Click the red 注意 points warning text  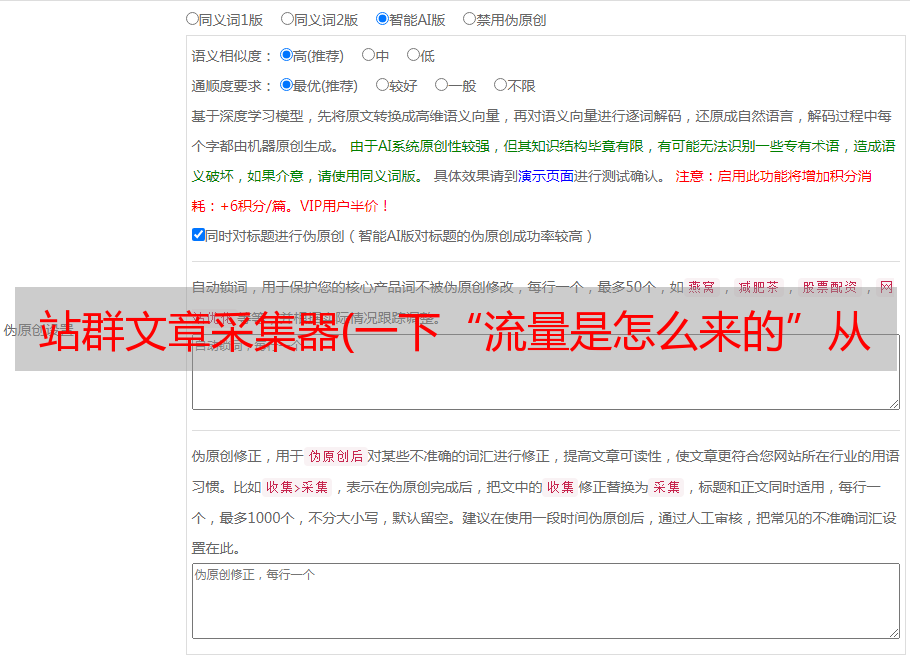(x=532, y=191)
